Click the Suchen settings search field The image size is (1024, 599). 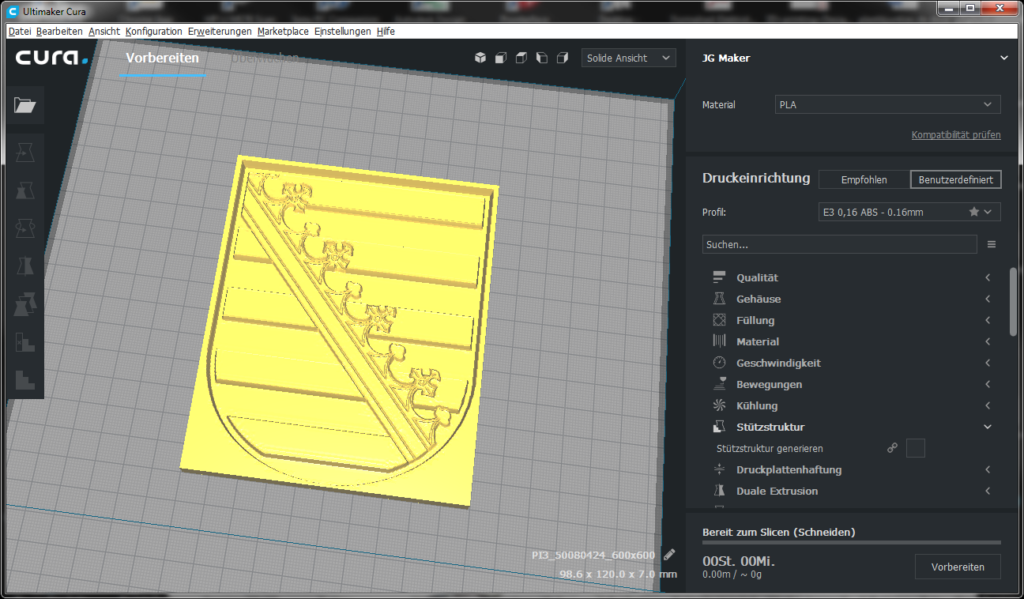839,244
